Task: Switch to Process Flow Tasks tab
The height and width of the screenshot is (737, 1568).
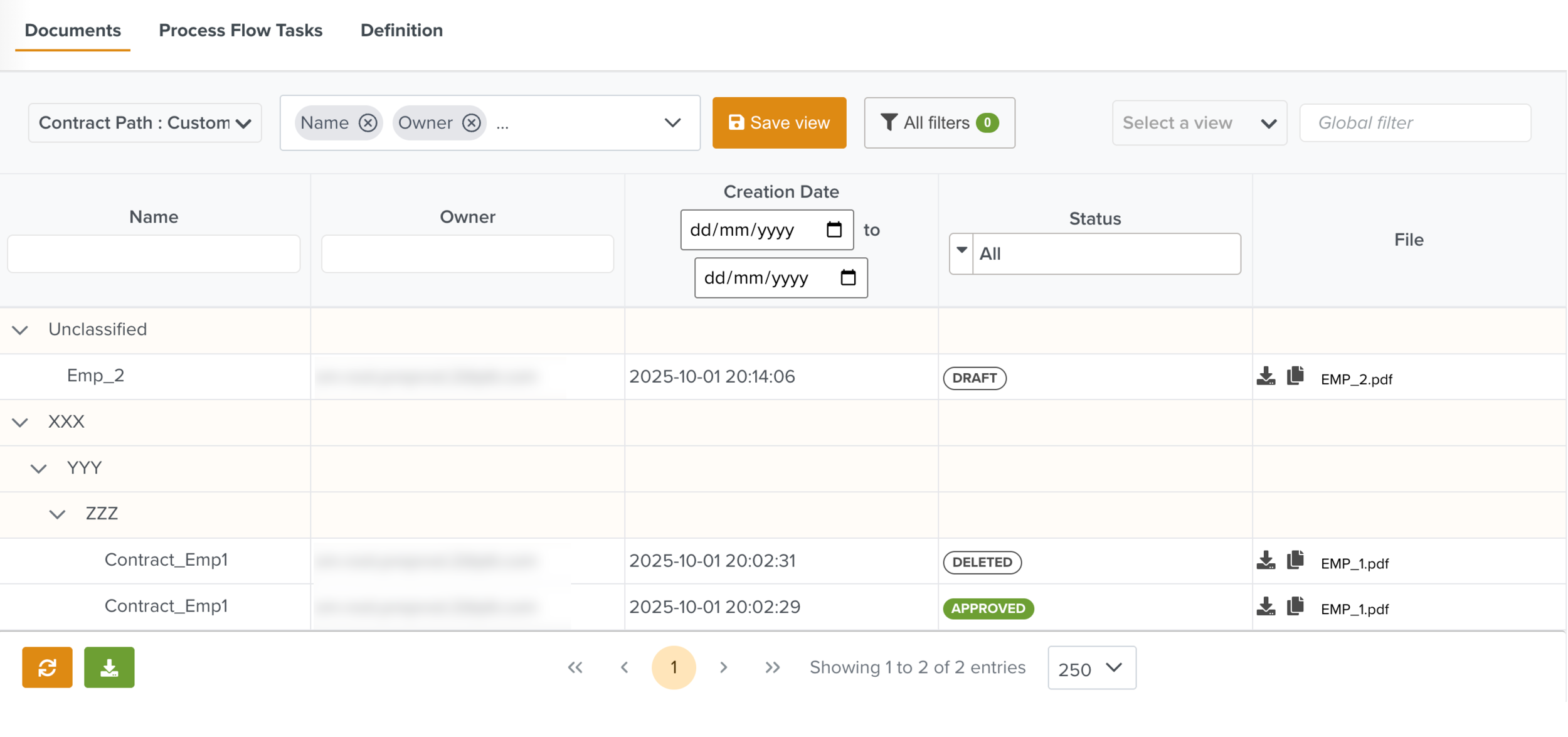Action: pyautogui.click(x=240, y=30)
